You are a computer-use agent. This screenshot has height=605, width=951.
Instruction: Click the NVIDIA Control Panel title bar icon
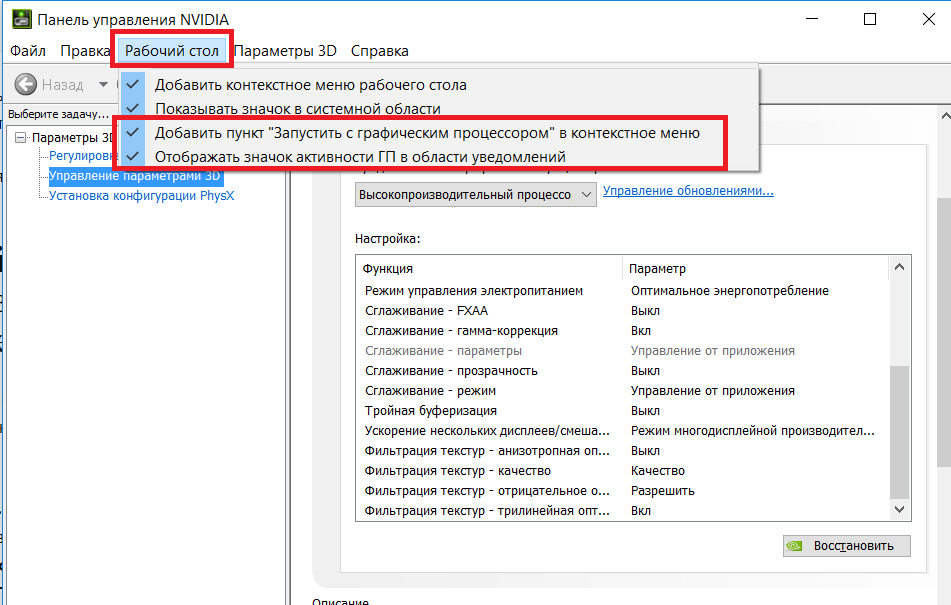(x=22, y=19)
